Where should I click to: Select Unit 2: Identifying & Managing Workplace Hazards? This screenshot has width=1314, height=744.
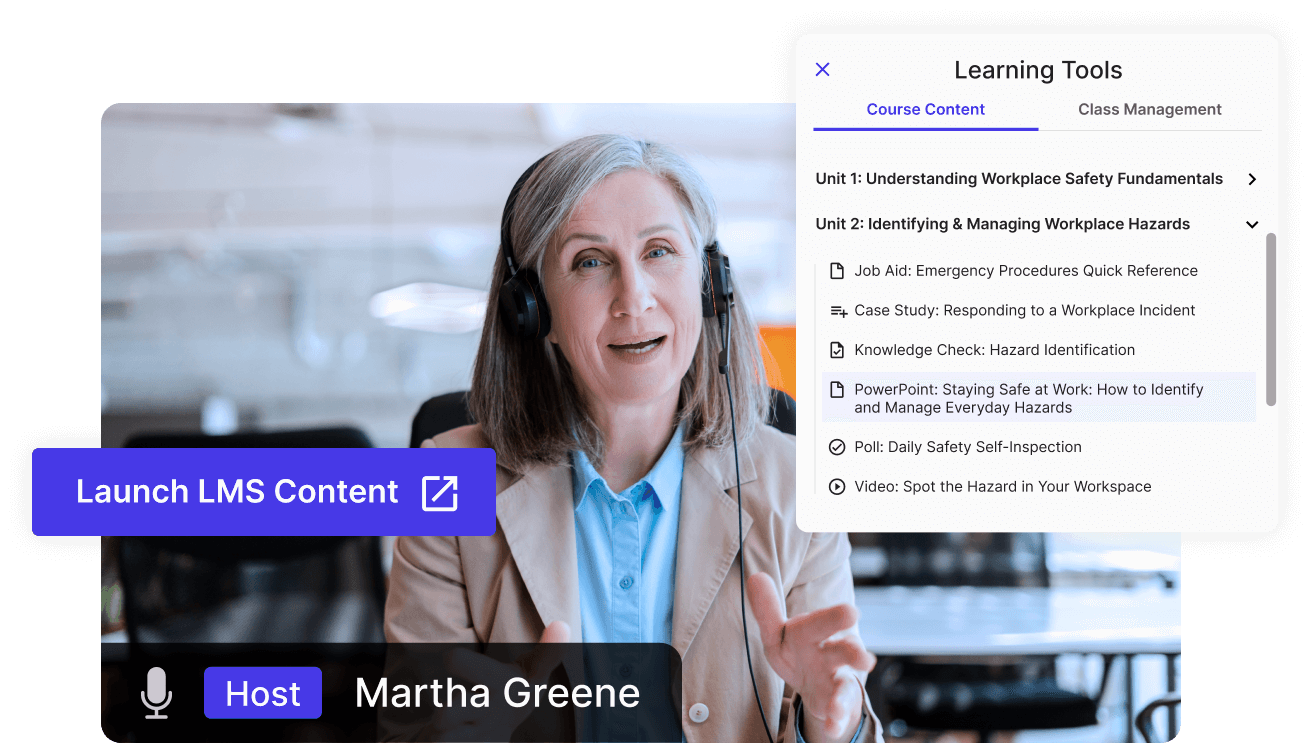point(1002,225)
